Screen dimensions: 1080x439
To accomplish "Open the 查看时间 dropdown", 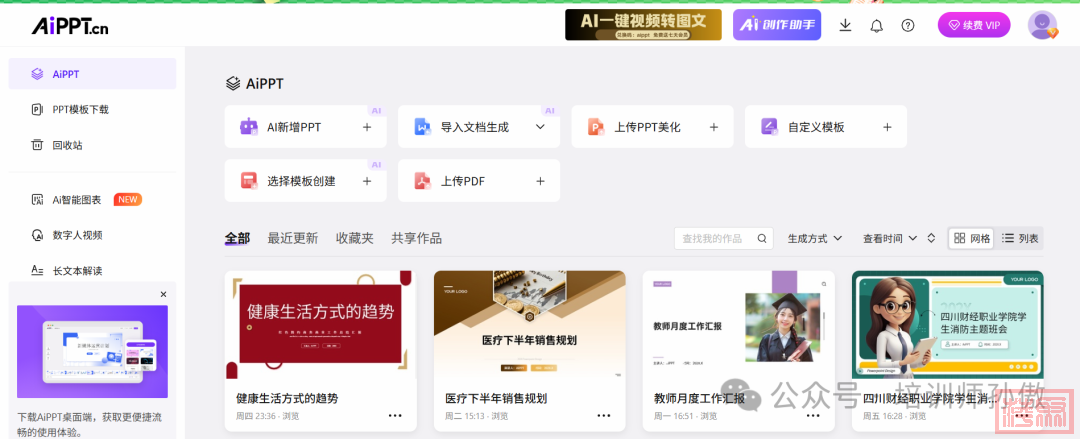I will tap(890, 238).
